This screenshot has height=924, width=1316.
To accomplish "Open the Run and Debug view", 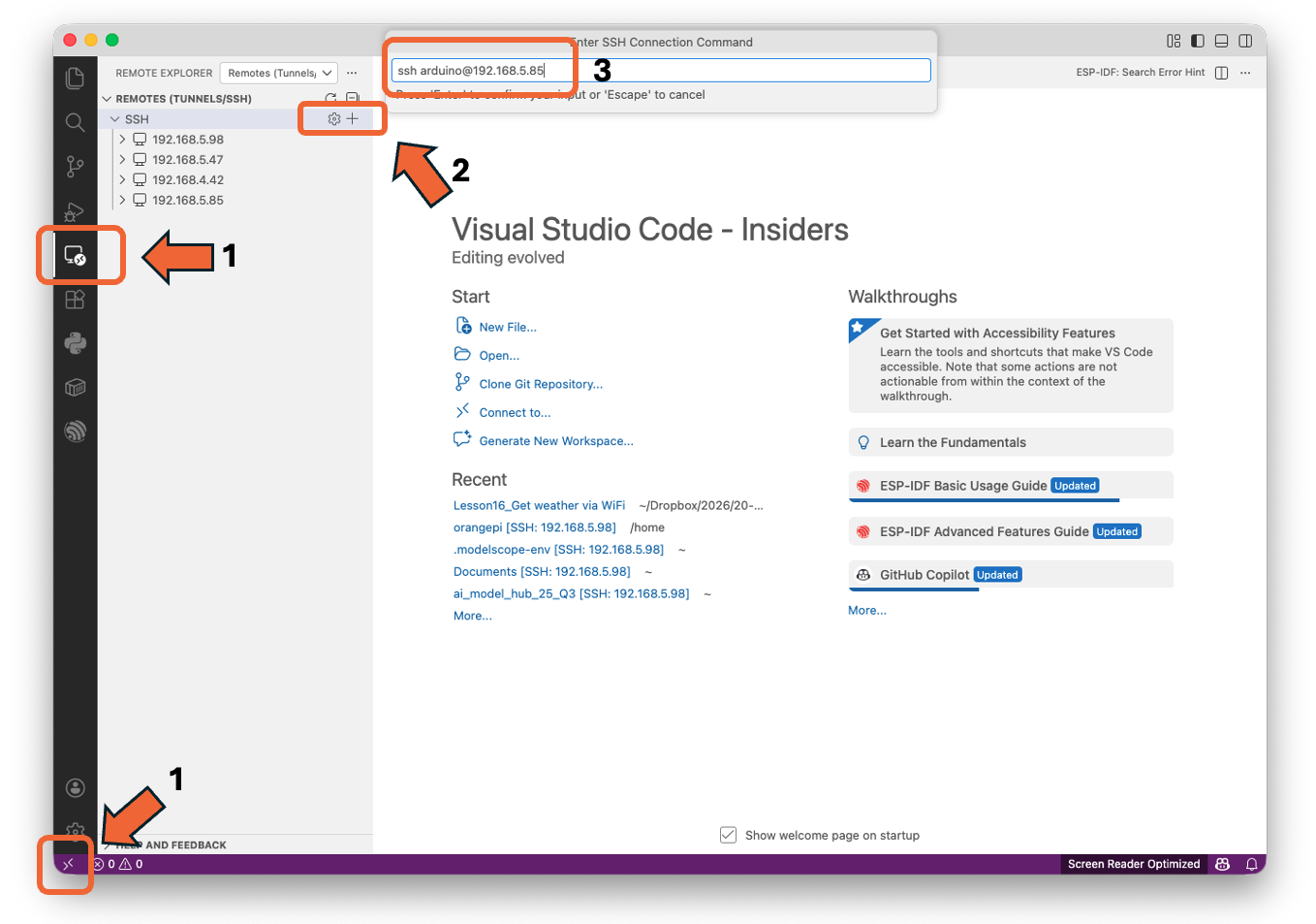I will click(75, 211).
